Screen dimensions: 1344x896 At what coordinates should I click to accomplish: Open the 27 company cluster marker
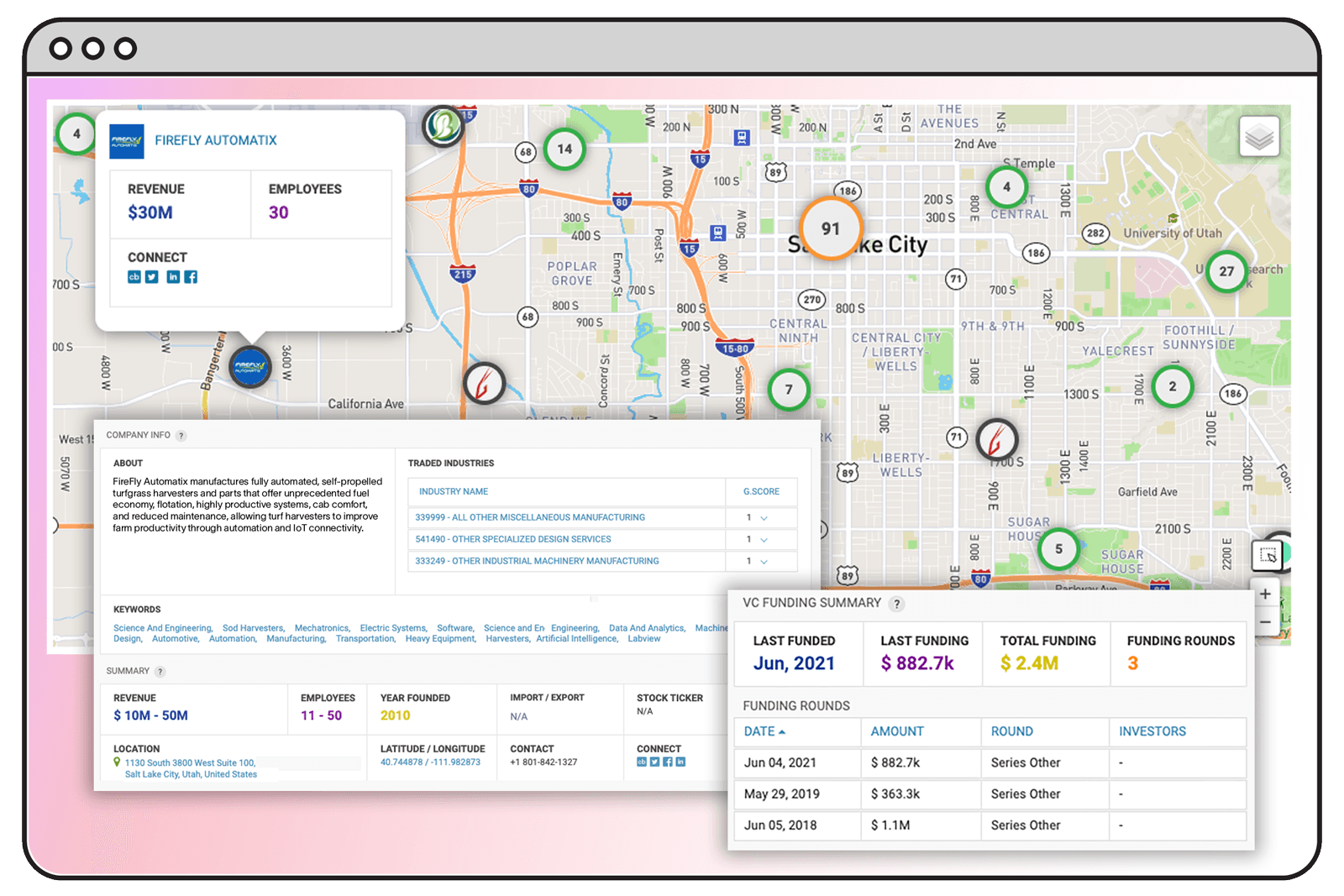pyautogui.click(x=1226, y=271)
